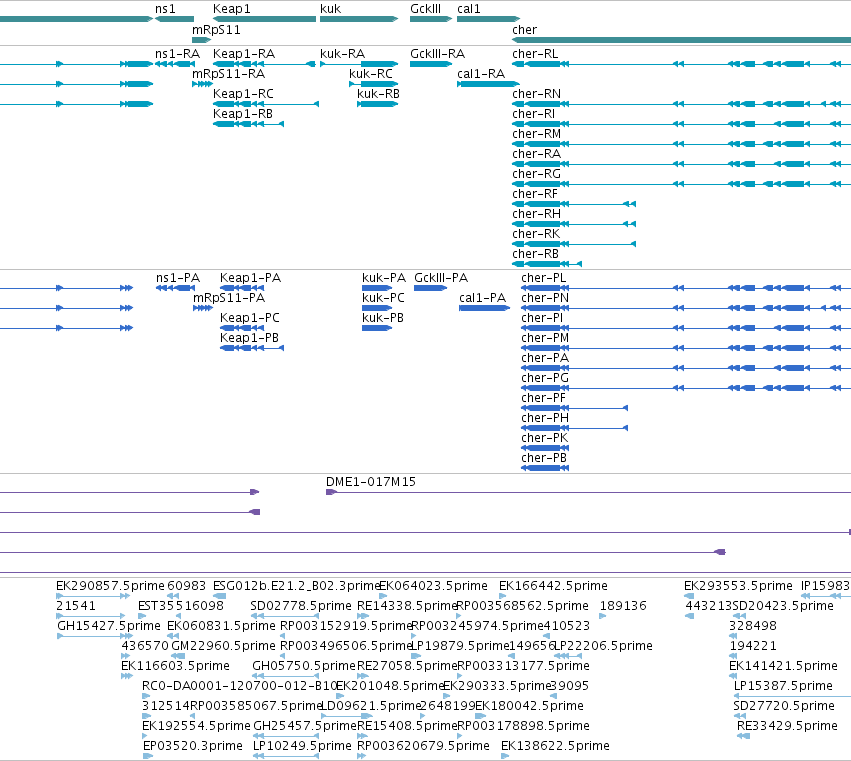Click the cher-RH transcript label
Screen dimensions: 851x761
pos(536,214)
